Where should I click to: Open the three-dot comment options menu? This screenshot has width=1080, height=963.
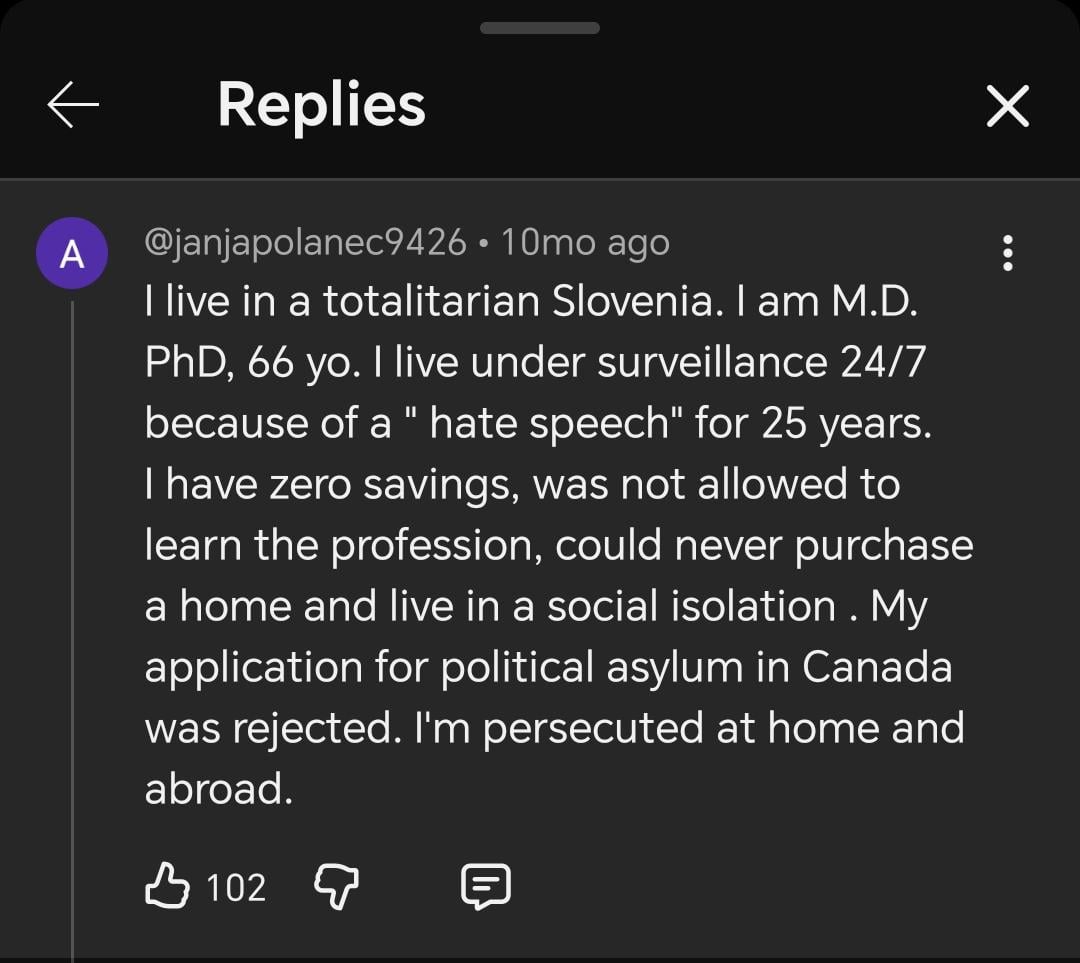coord(1007,253)
